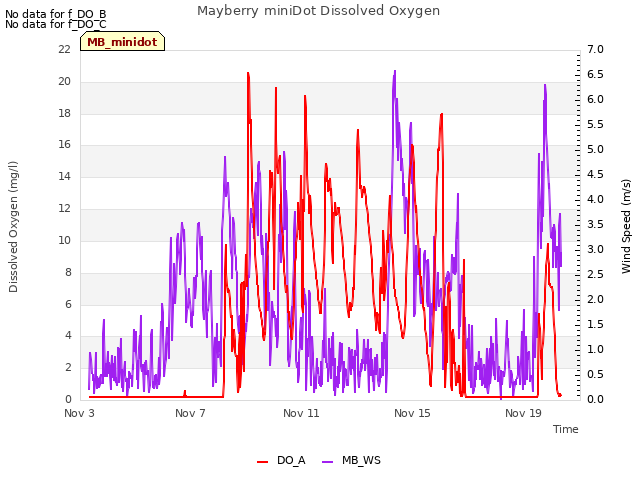The image size is (640, 480).
Task: Click the 2.0 wind speed axis value
Action: (x=595, y=299)
